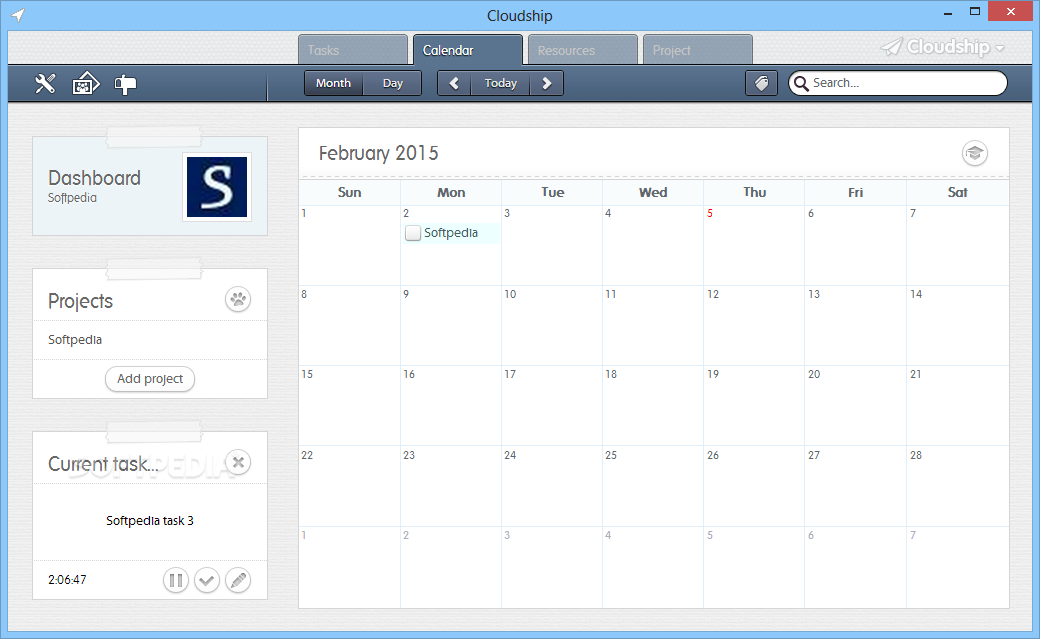Click the search magnifier icon
Viewport: 1040px width, 639px height.
click(801, 83)
